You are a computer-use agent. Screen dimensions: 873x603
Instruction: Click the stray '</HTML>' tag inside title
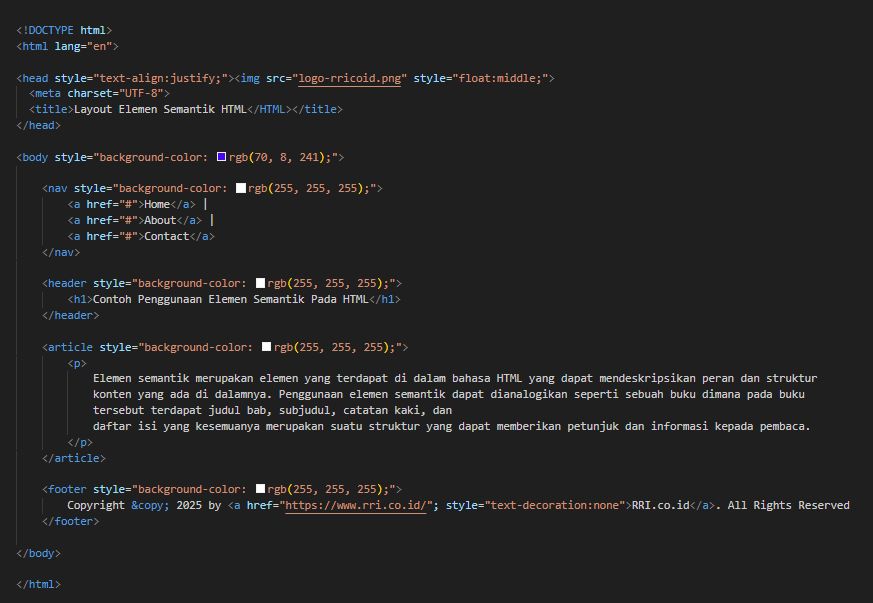(x=269, y=109)
